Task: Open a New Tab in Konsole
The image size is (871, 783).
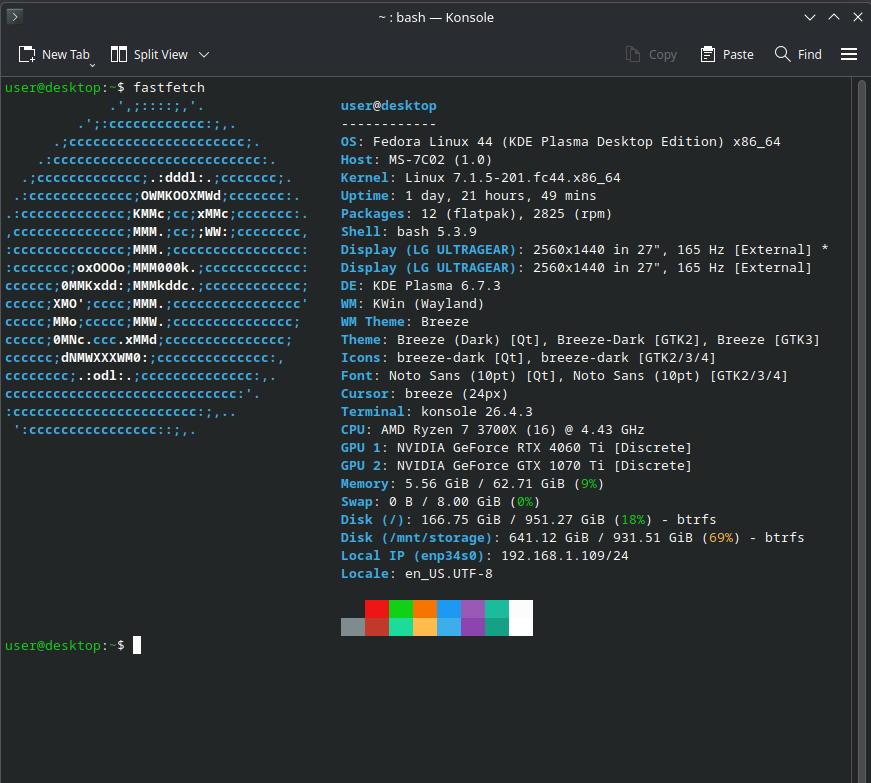Action: tap(54, 54)
